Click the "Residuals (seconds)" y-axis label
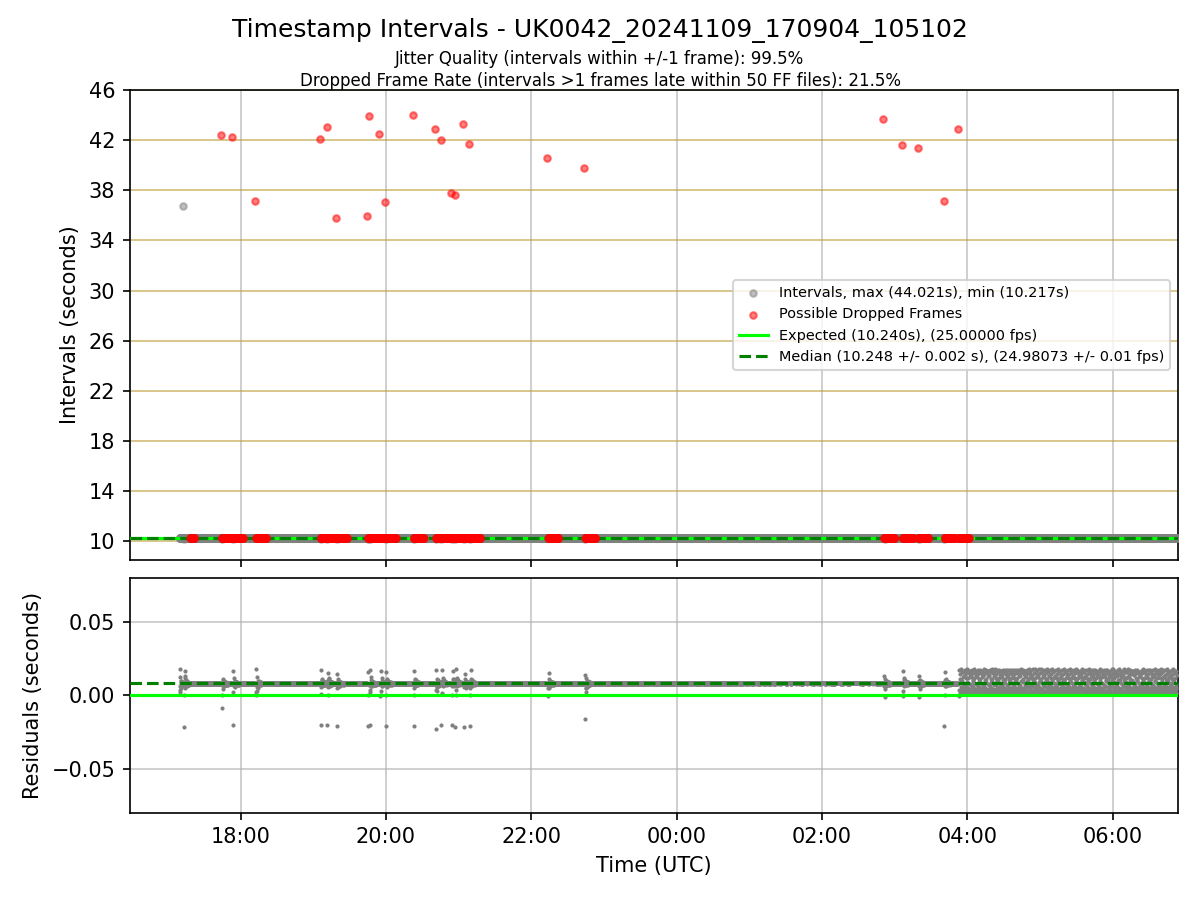1200x900 pixels. coord(32,696)
